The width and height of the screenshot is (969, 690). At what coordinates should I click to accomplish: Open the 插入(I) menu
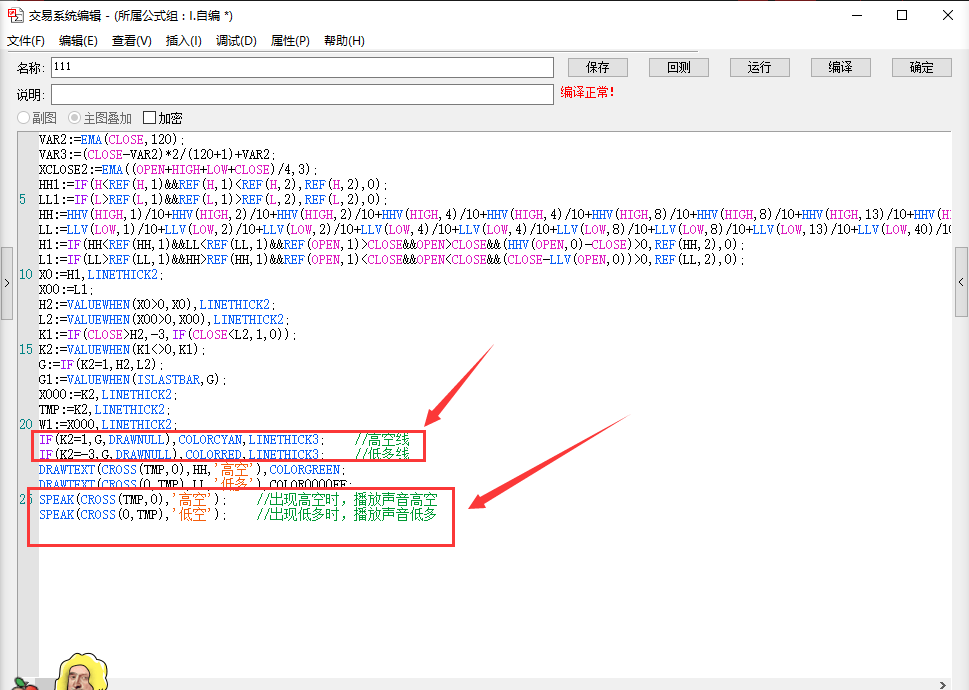[183, 41]
